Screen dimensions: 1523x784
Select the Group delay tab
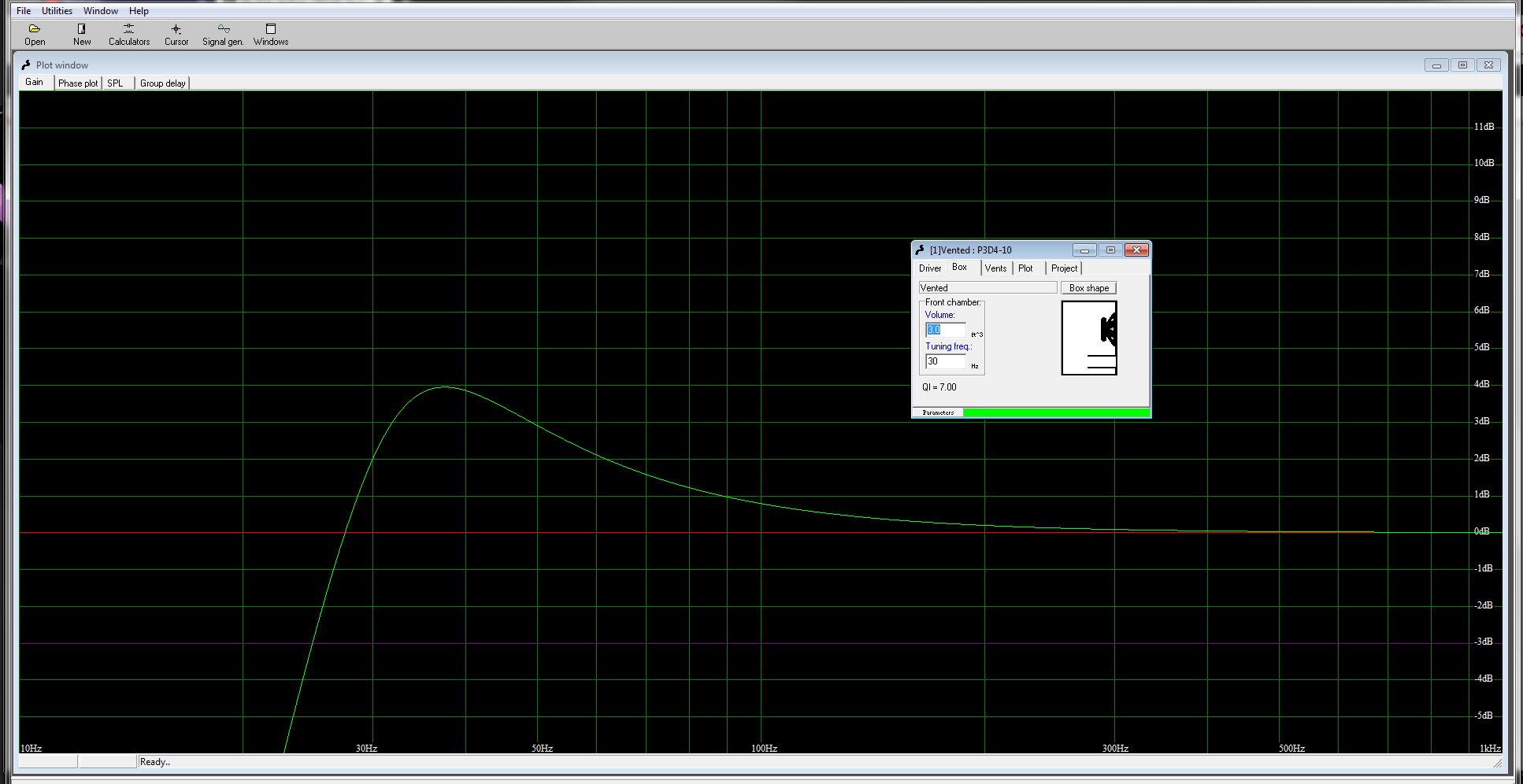163,83
